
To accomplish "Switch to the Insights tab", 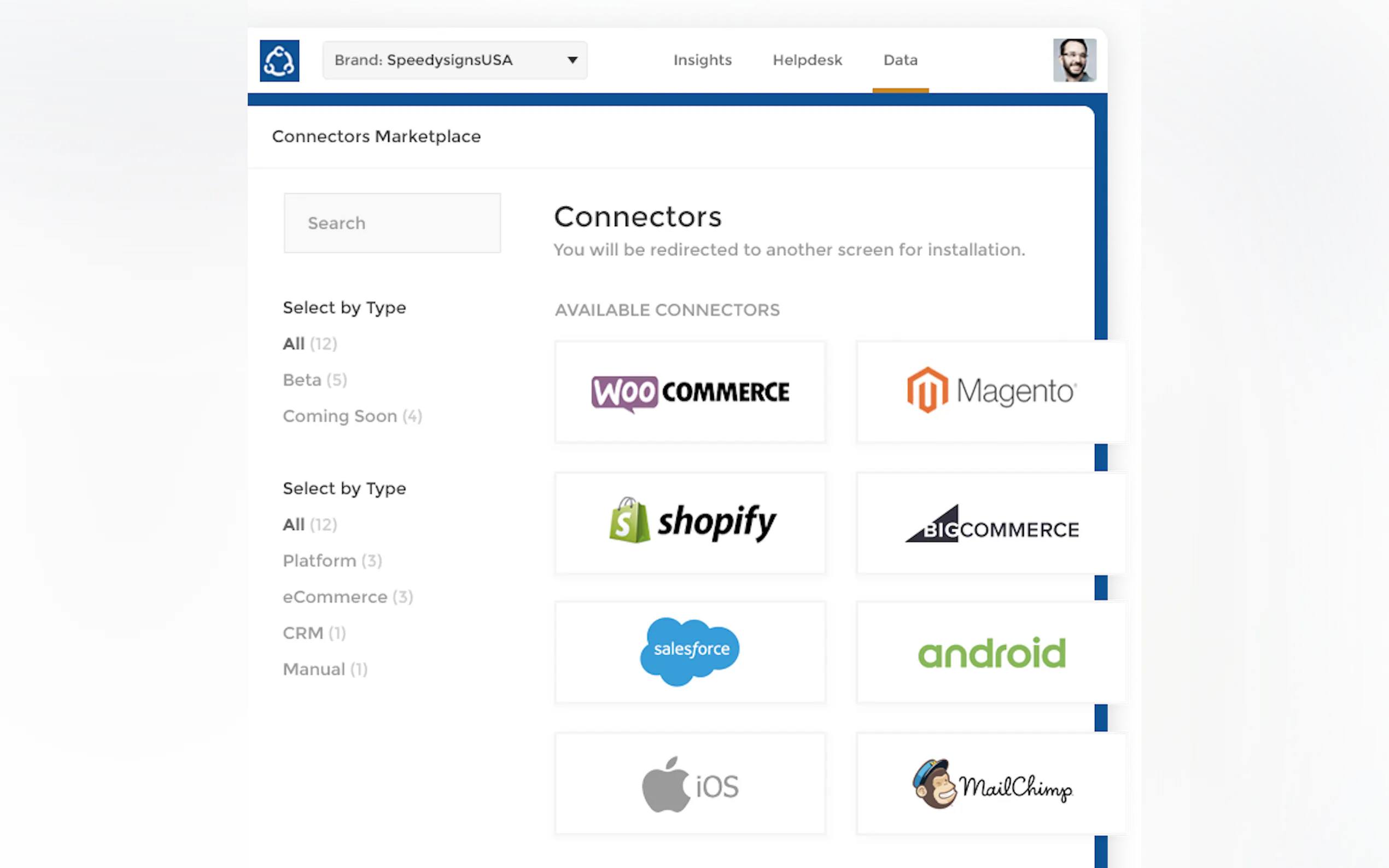I will coord(702,60).
